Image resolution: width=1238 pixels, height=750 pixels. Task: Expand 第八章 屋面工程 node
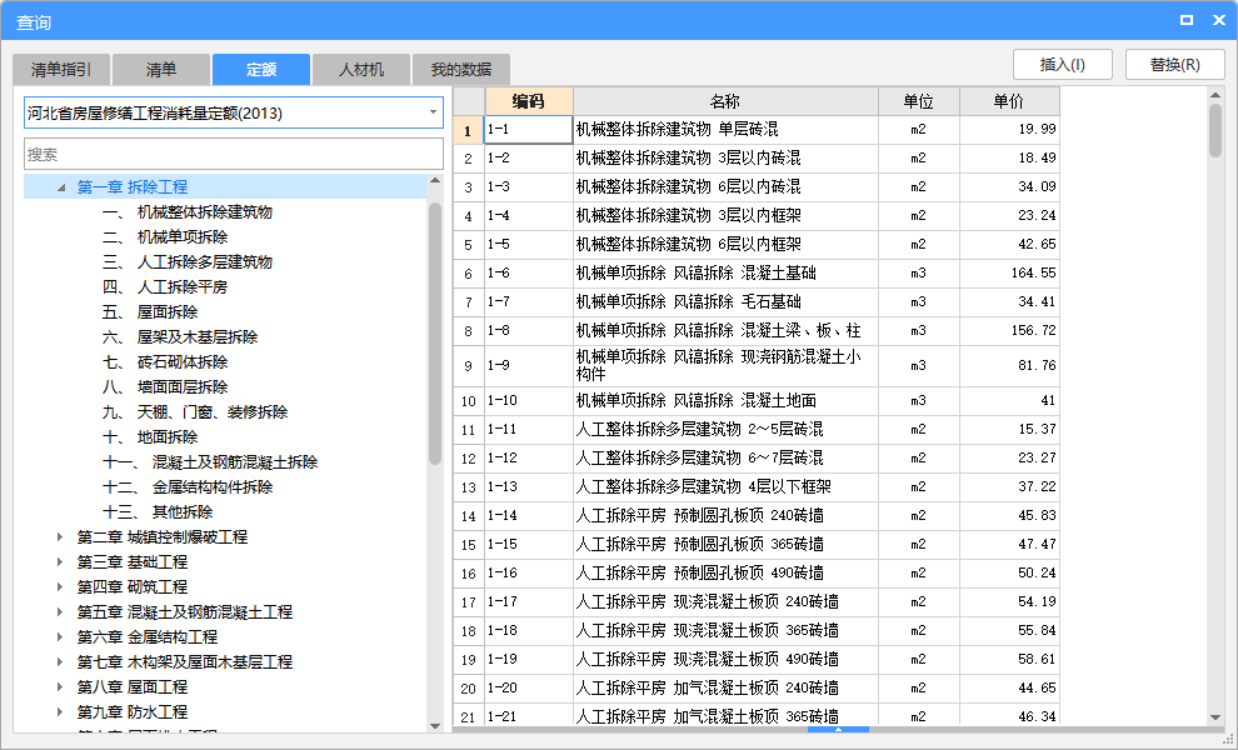tap(61, 687)
